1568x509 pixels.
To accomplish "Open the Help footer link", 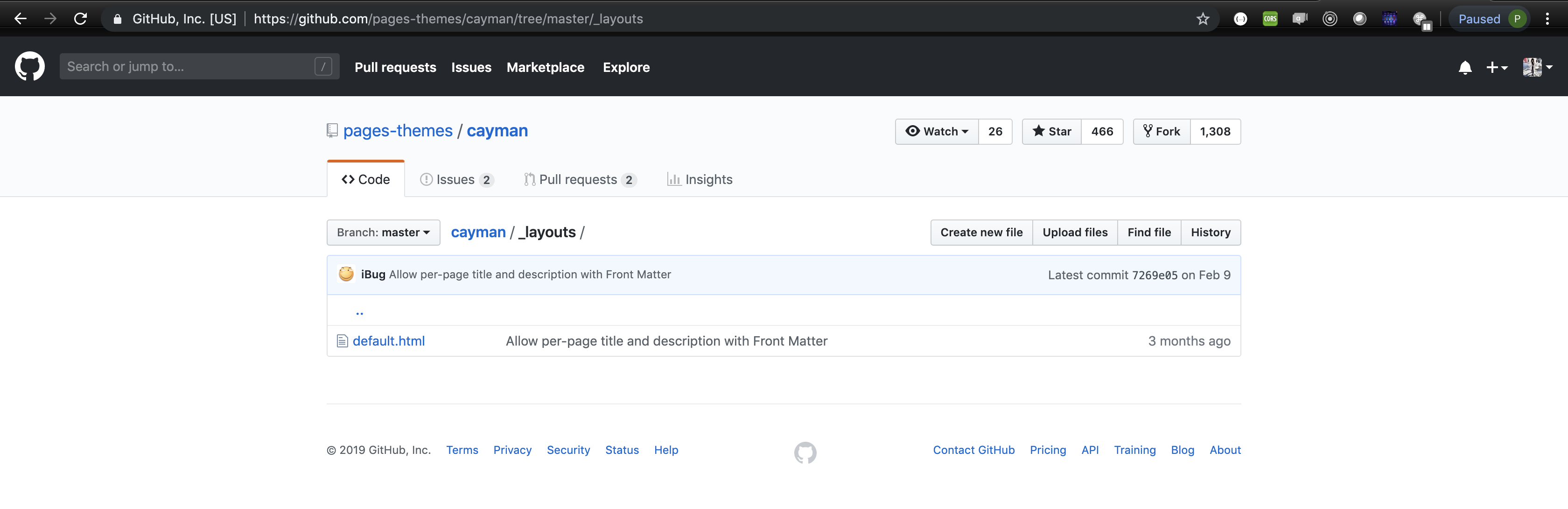I will click(666, 450).
